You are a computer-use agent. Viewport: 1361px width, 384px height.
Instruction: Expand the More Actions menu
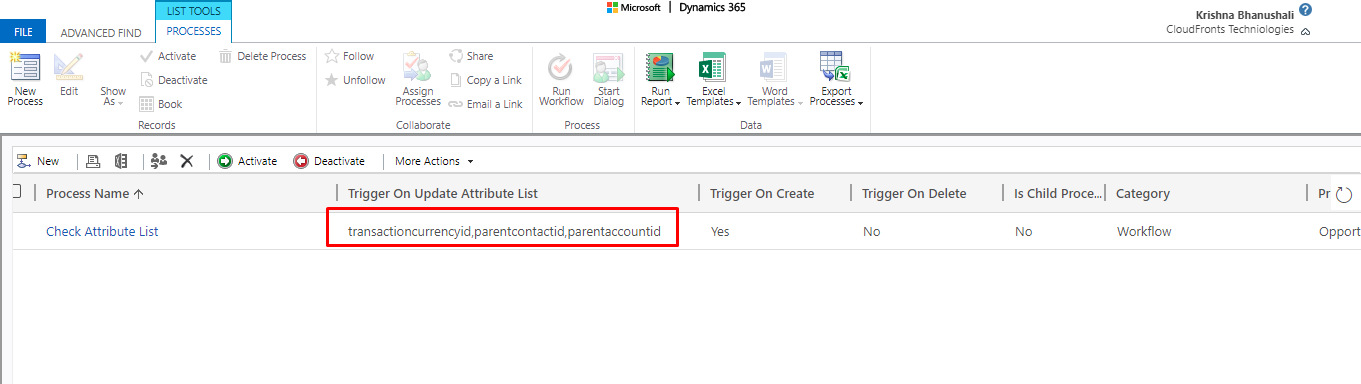click(x=434, y=161)
